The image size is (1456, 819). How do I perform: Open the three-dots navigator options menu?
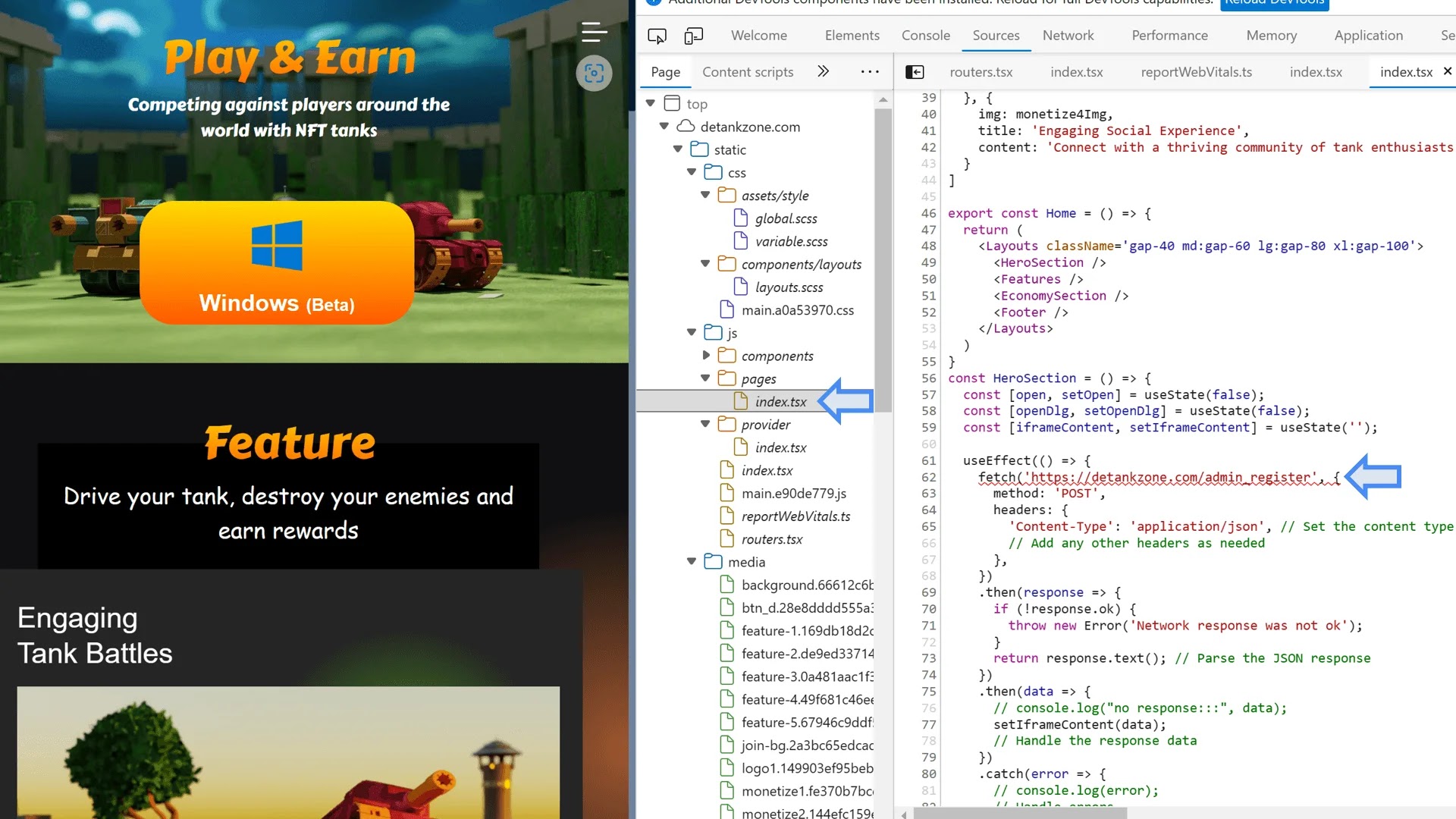pos(870,72)
